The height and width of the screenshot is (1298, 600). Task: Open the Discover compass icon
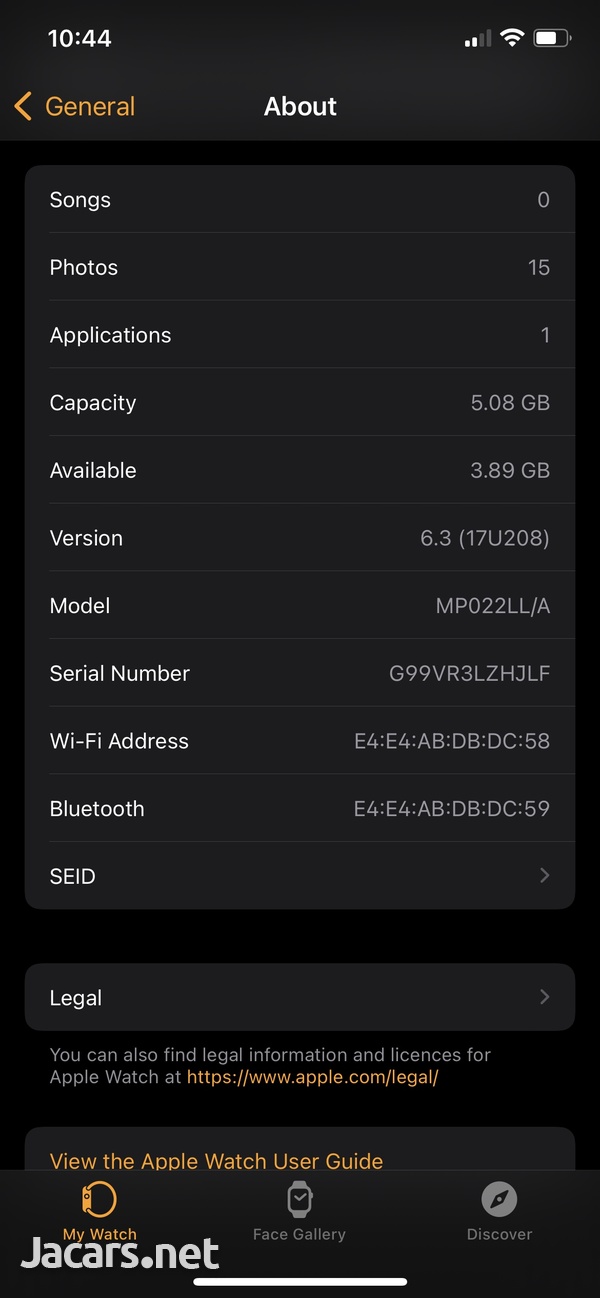(x=499, y=1198)
